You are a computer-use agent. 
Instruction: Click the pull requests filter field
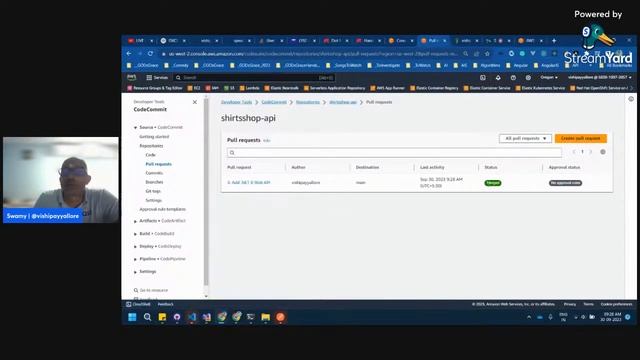pos(394,153)
